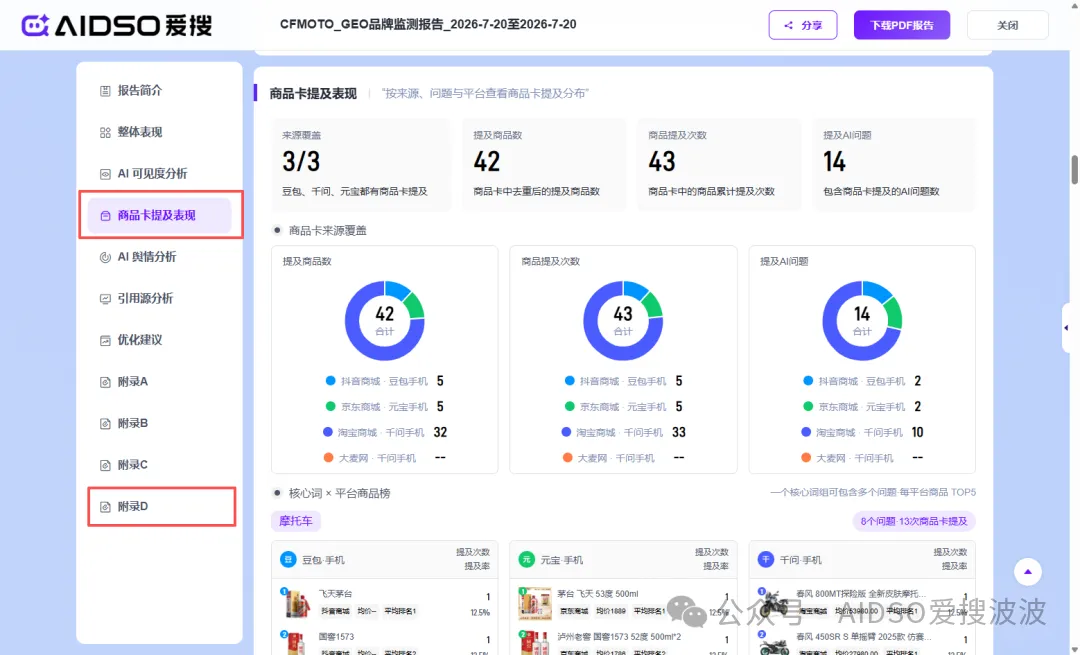Click the 豆包·手机 platform icon
Screen dimensions: 1080x655
tap(288, 559)
